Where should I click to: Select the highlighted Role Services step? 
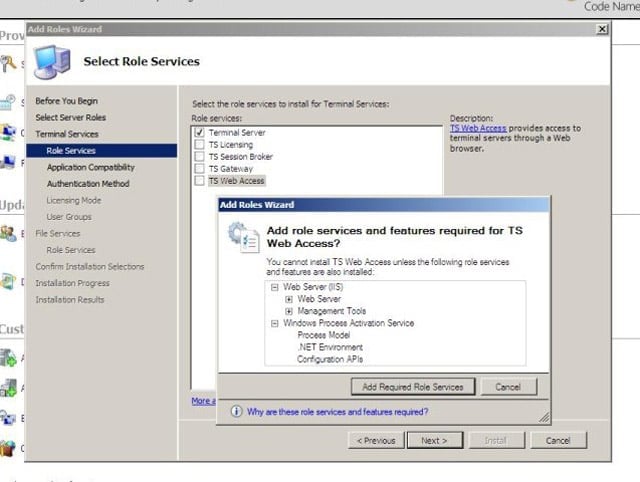102,151
